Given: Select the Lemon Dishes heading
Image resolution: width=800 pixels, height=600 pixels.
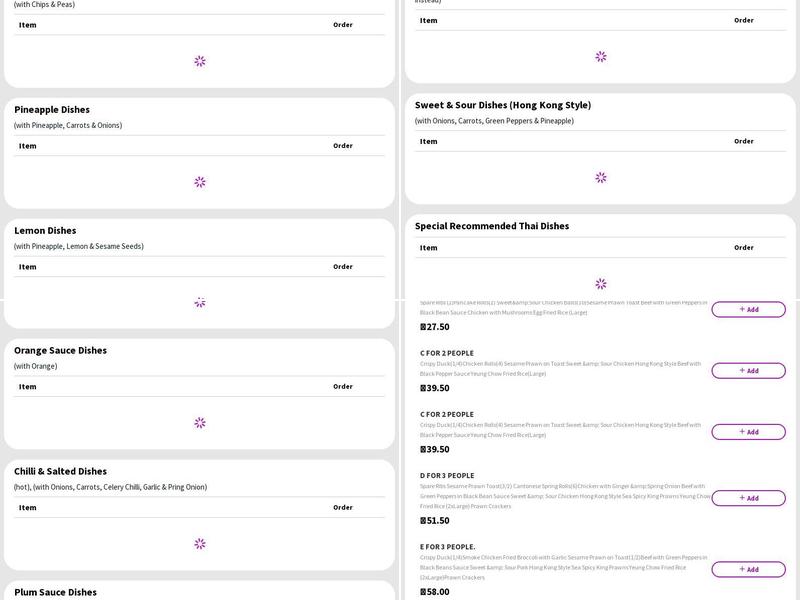Looking at the screenshot, I should coord(45,230).
